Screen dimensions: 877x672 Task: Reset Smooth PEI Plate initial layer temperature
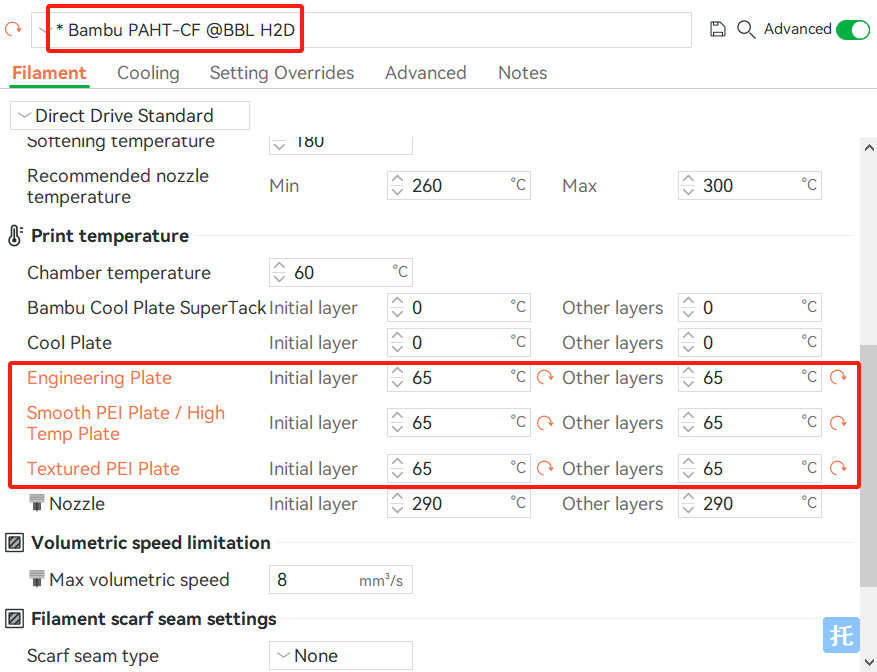click(545, 423)
